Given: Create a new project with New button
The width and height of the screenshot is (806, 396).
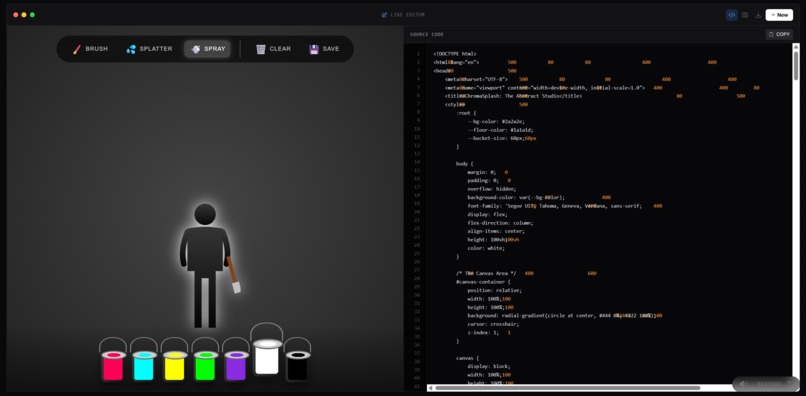Looking at the screenshot, I should click(779, 15).
